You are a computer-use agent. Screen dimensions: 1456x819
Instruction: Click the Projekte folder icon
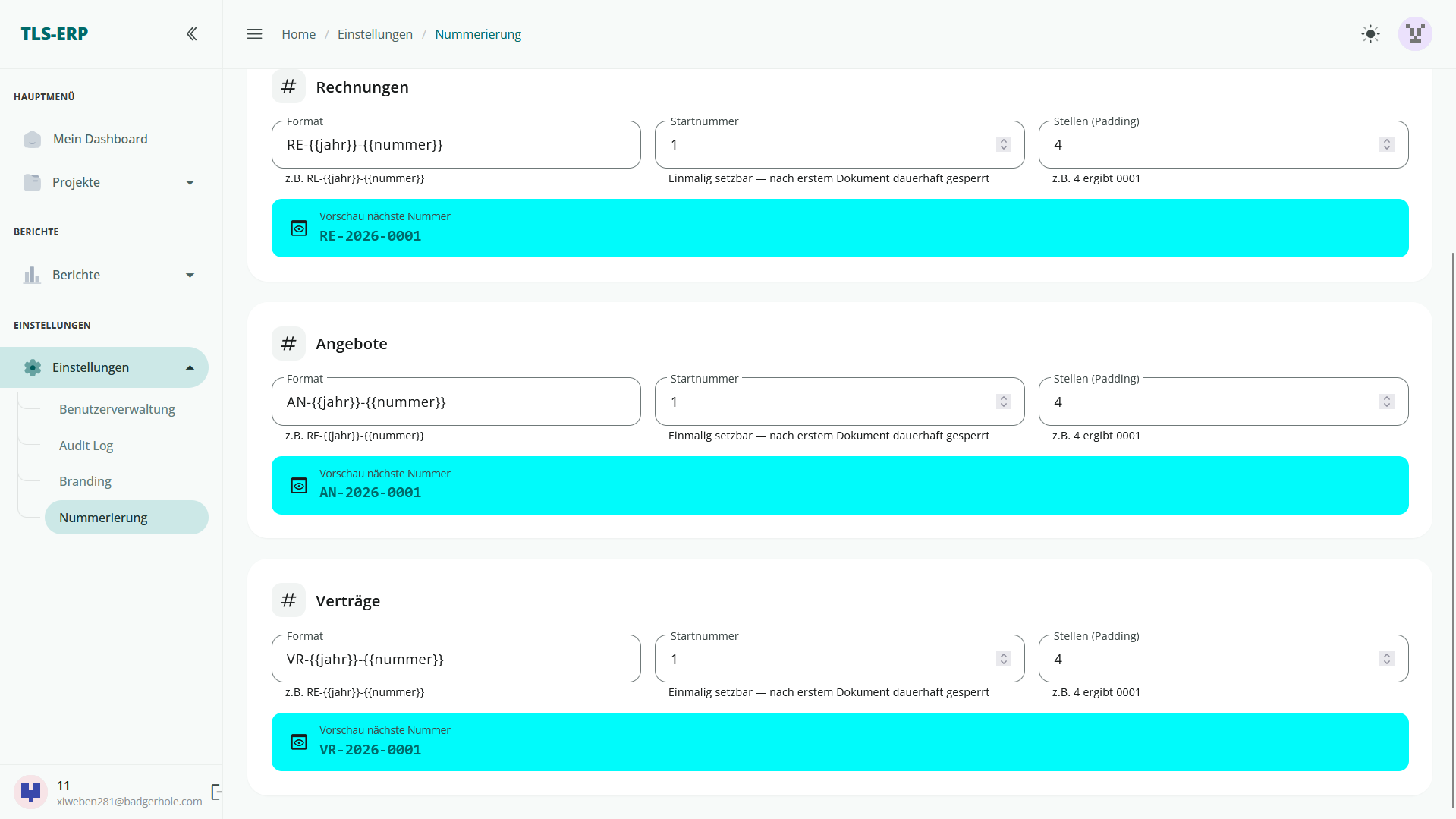coord(32,183)
